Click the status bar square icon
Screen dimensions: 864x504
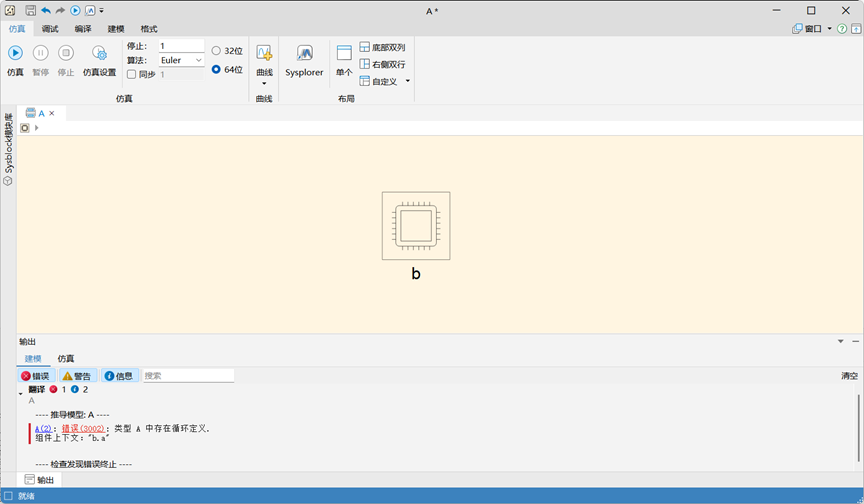(x=8, y=496)
